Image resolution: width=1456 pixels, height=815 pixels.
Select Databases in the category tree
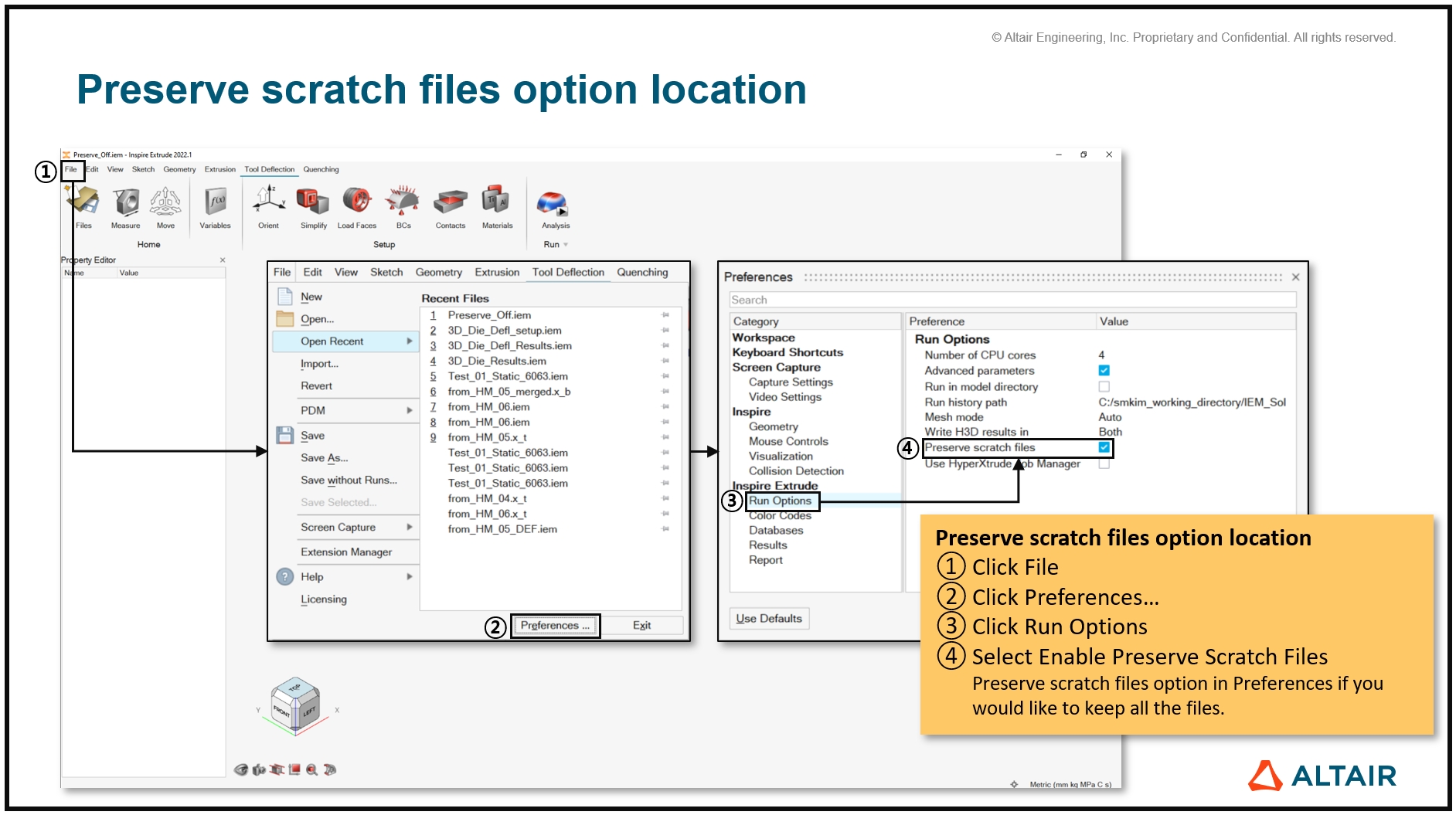[776, 530]
